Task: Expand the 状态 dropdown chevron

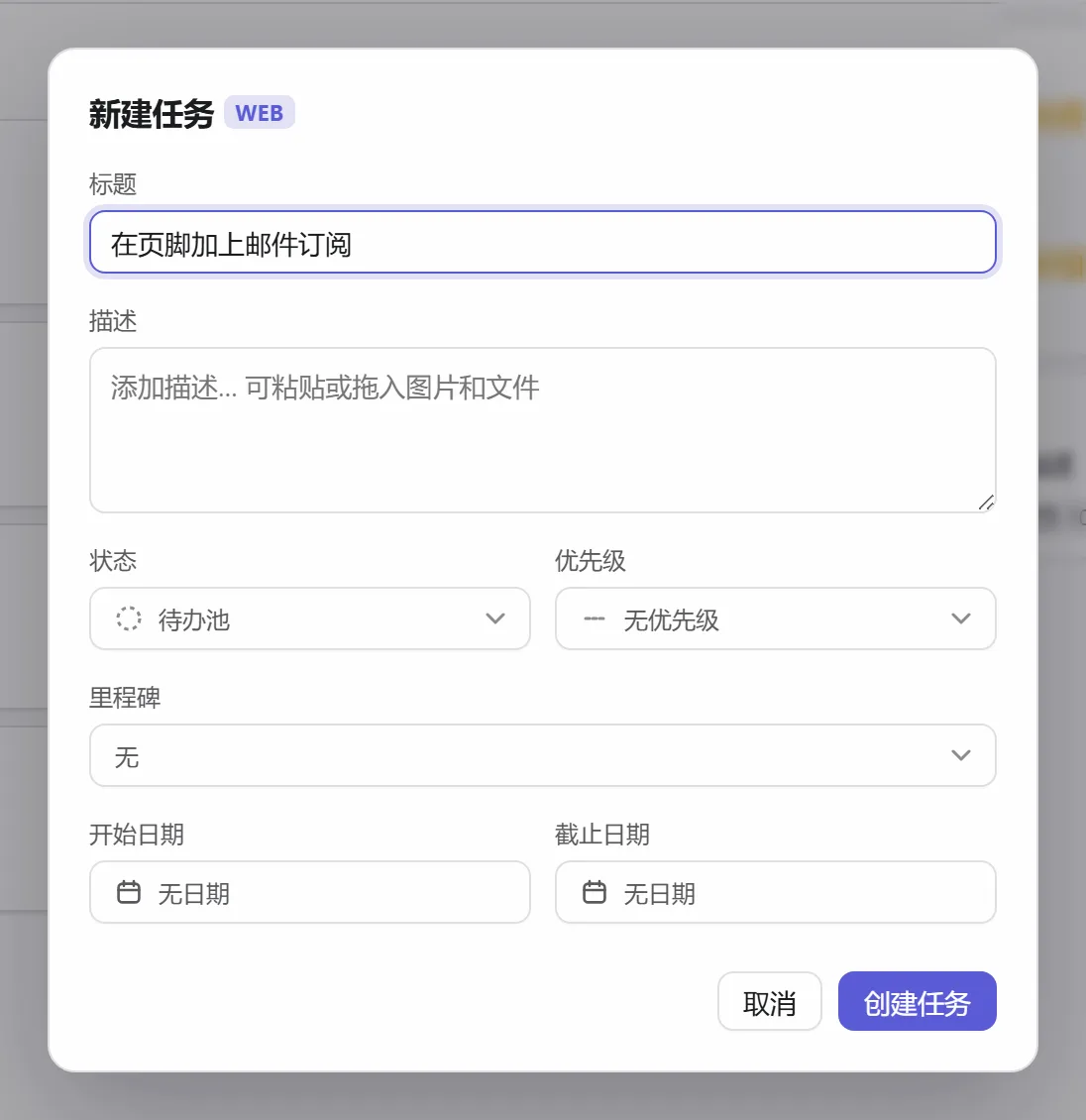Action: click(x=495, y=618)
